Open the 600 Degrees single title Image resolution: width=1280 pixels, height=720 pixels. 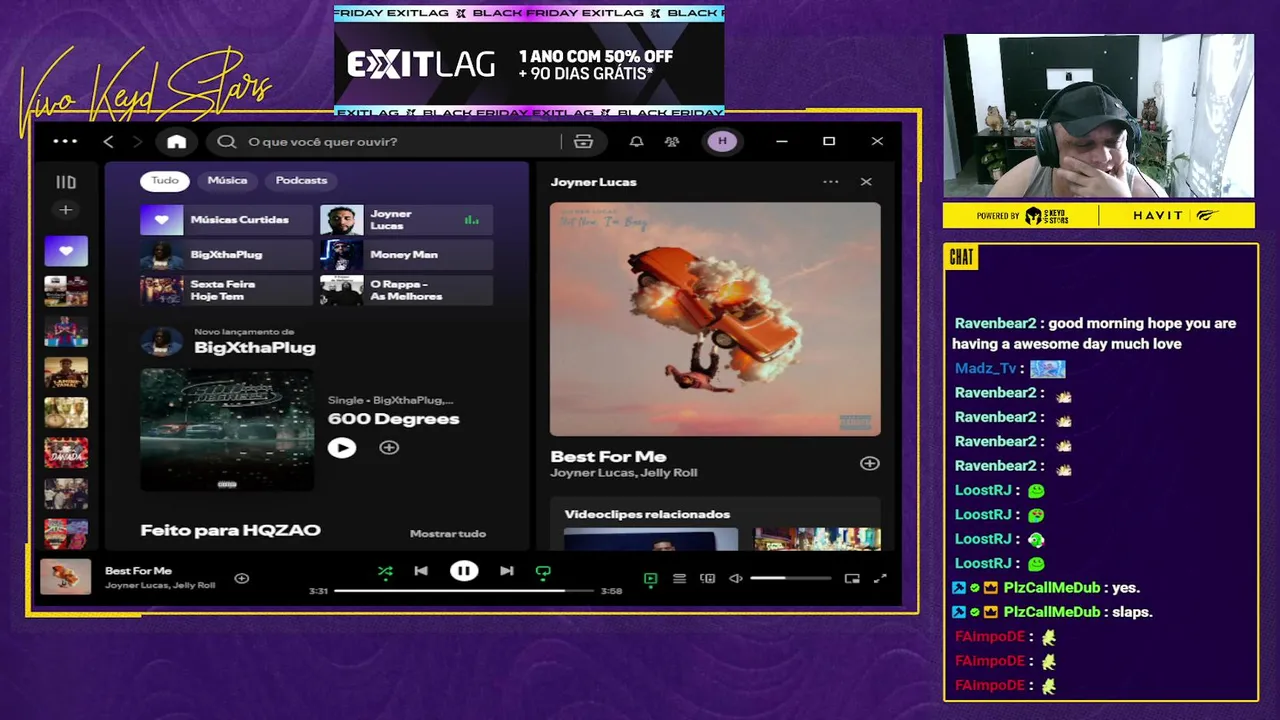393,419
